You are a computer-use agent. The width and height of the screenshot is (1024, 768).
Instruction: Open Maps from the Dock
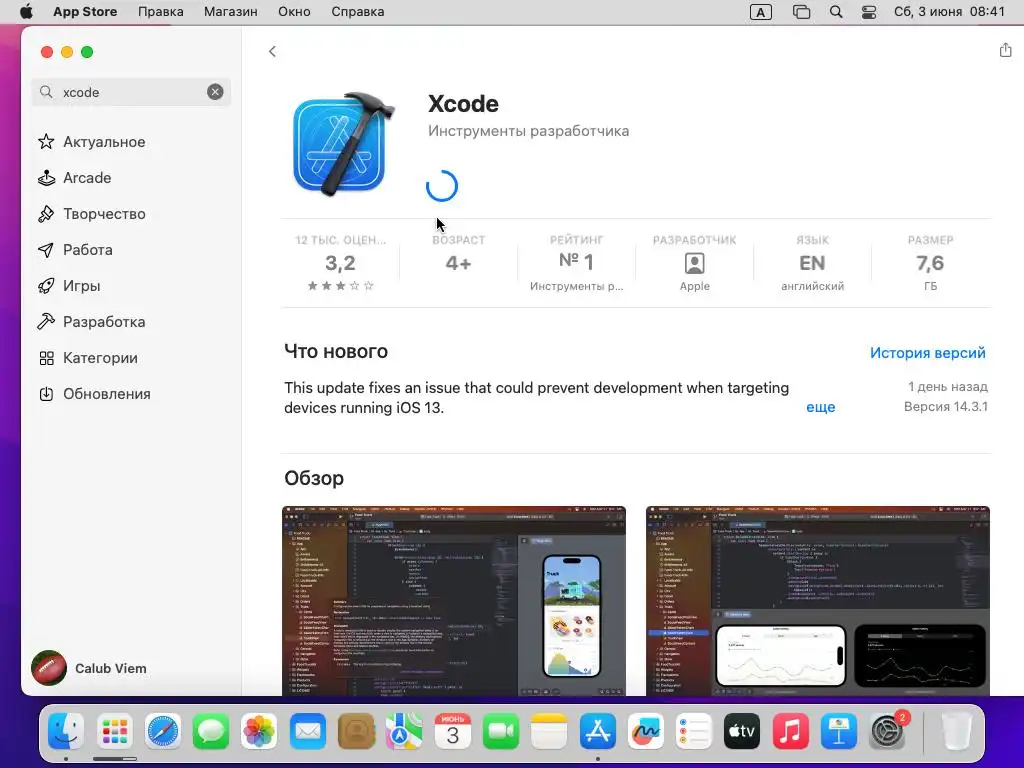coord(404,731)
